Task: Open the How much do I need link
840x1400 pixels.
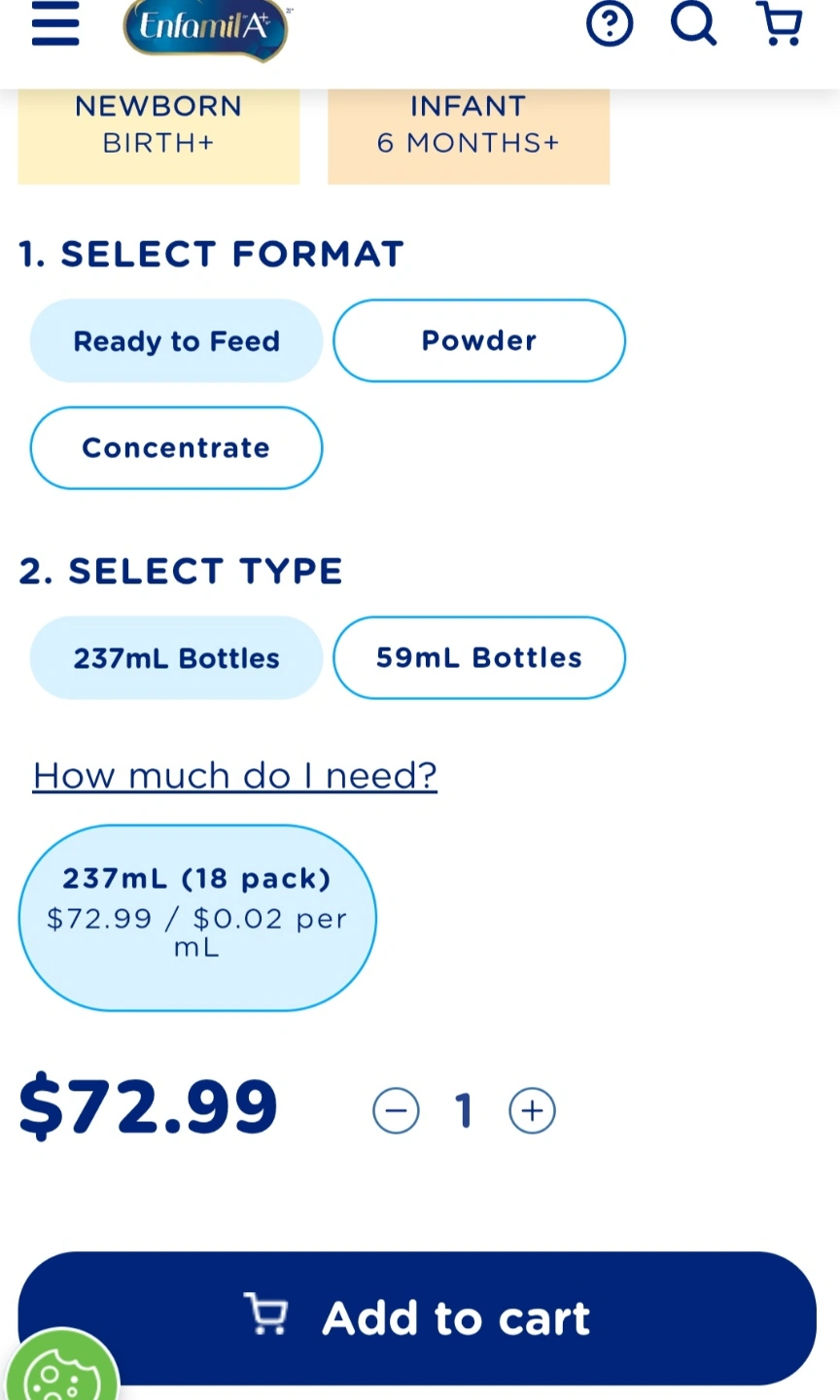Action: [x=235, y=776]
